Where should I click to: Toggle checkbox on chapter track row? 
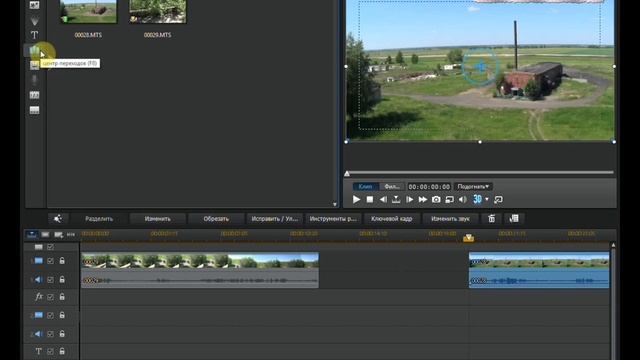coord(50,247)
